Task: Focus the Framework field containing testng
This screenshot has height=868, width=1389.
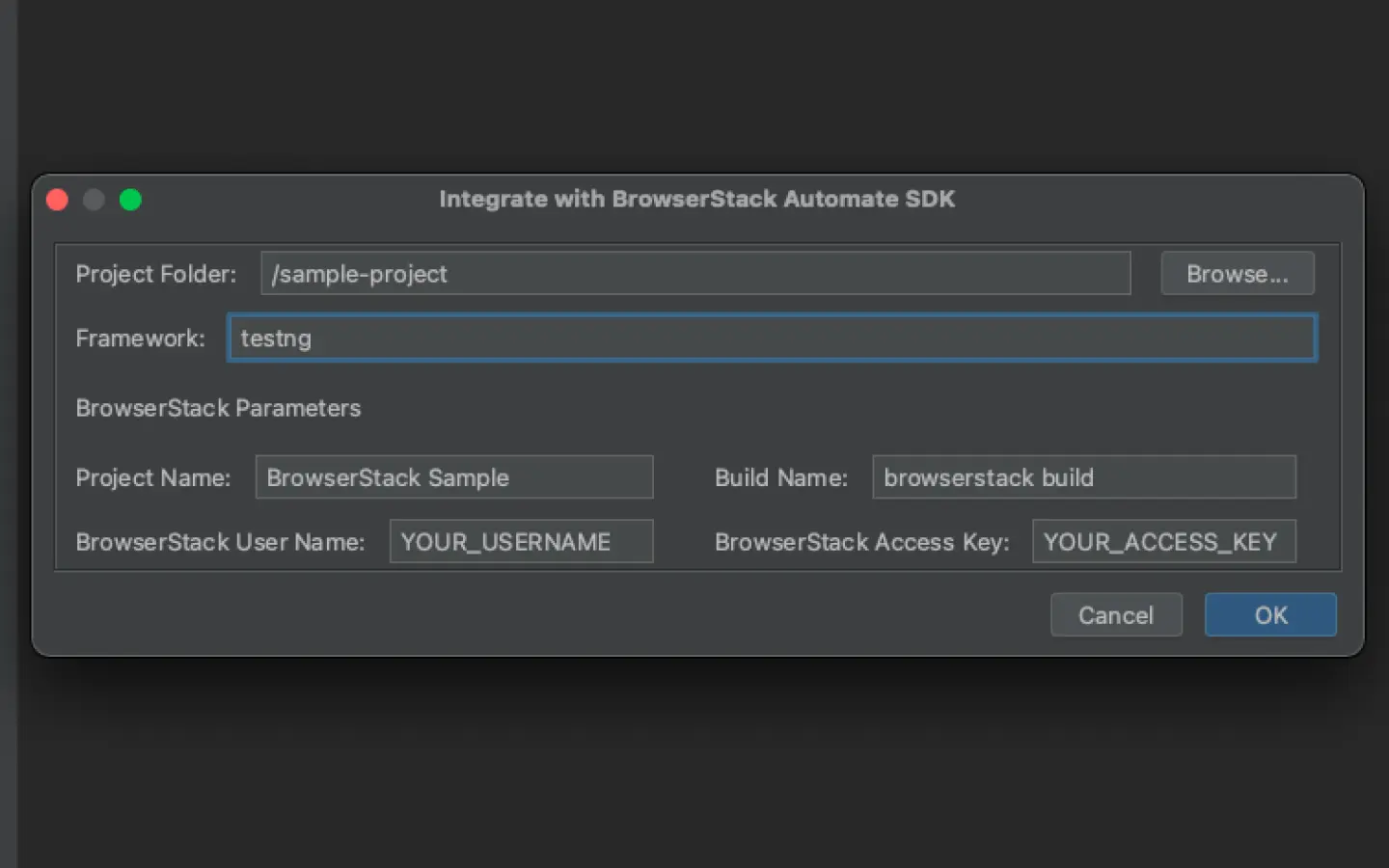Action: tap(772, 339)
